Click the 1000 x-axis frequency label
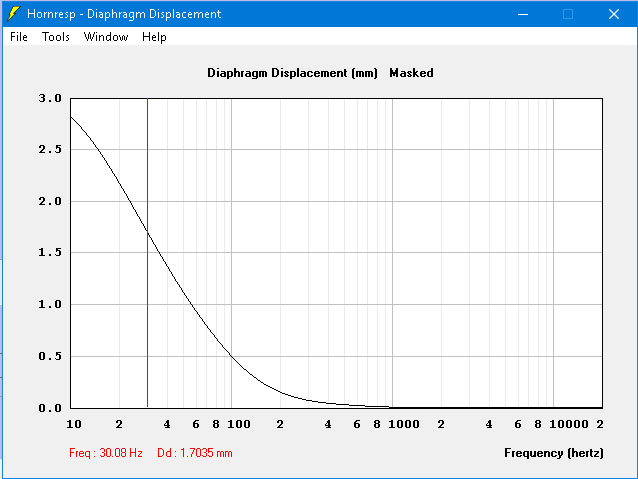This screenshot has width=638, height=479. 404,424
